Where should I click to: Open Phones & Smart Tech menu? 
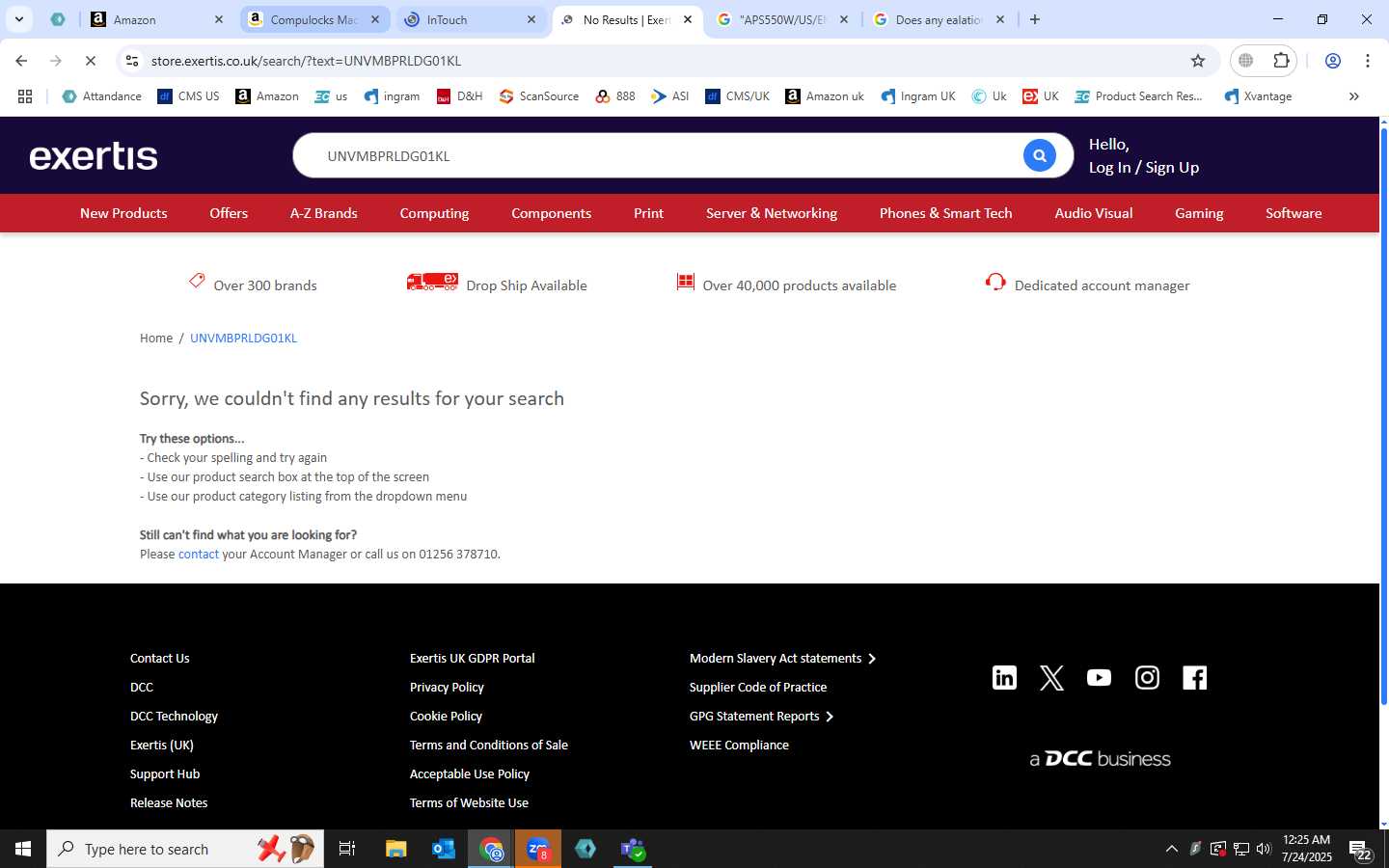(946, 213)
